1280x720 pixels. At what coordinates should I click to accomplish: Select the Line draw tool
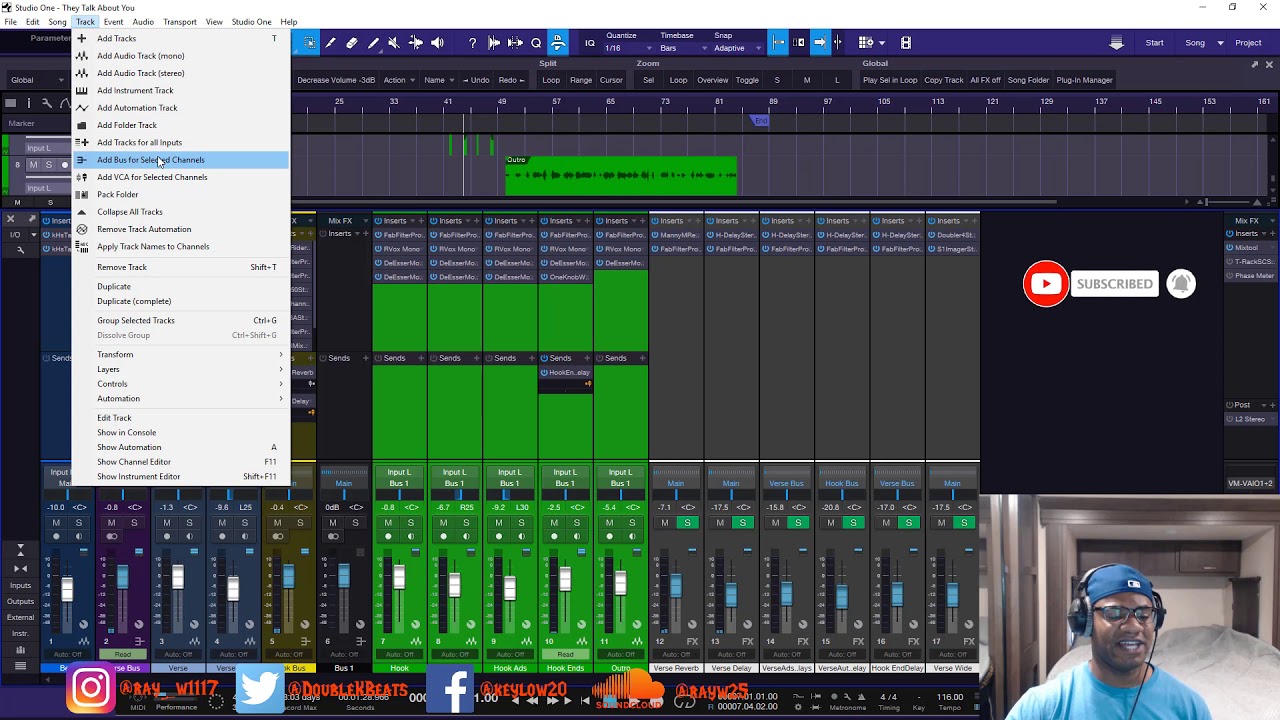(x=373, y=43)
